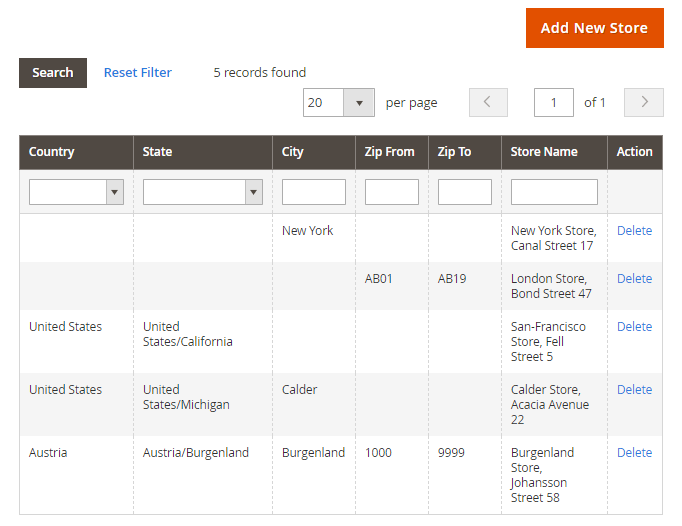Focus the Zip To filter field
682x526 pixels.
pos(464,192)
